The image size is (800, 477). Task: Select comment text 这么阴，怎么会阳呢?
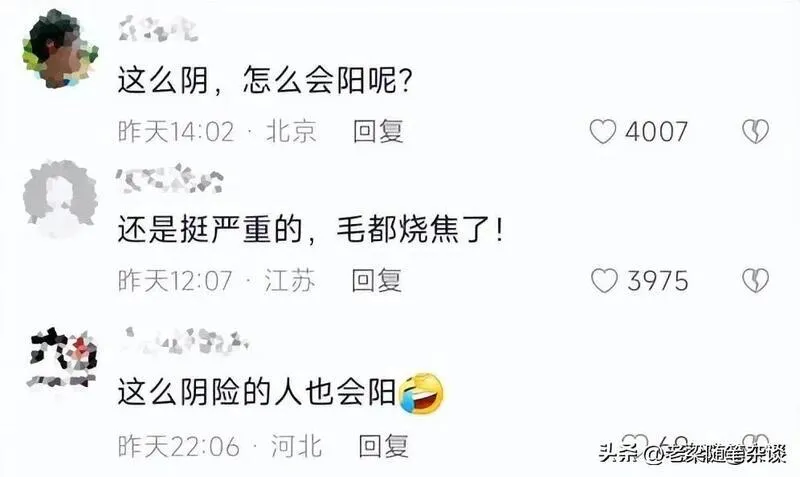pyautogui.click(x=264, y=81)
